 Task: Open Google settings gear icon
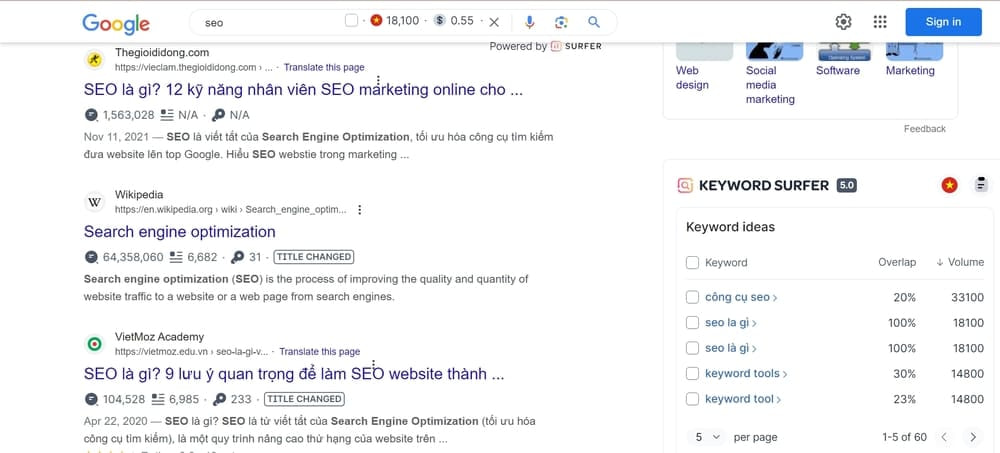[x=843, y=22]
